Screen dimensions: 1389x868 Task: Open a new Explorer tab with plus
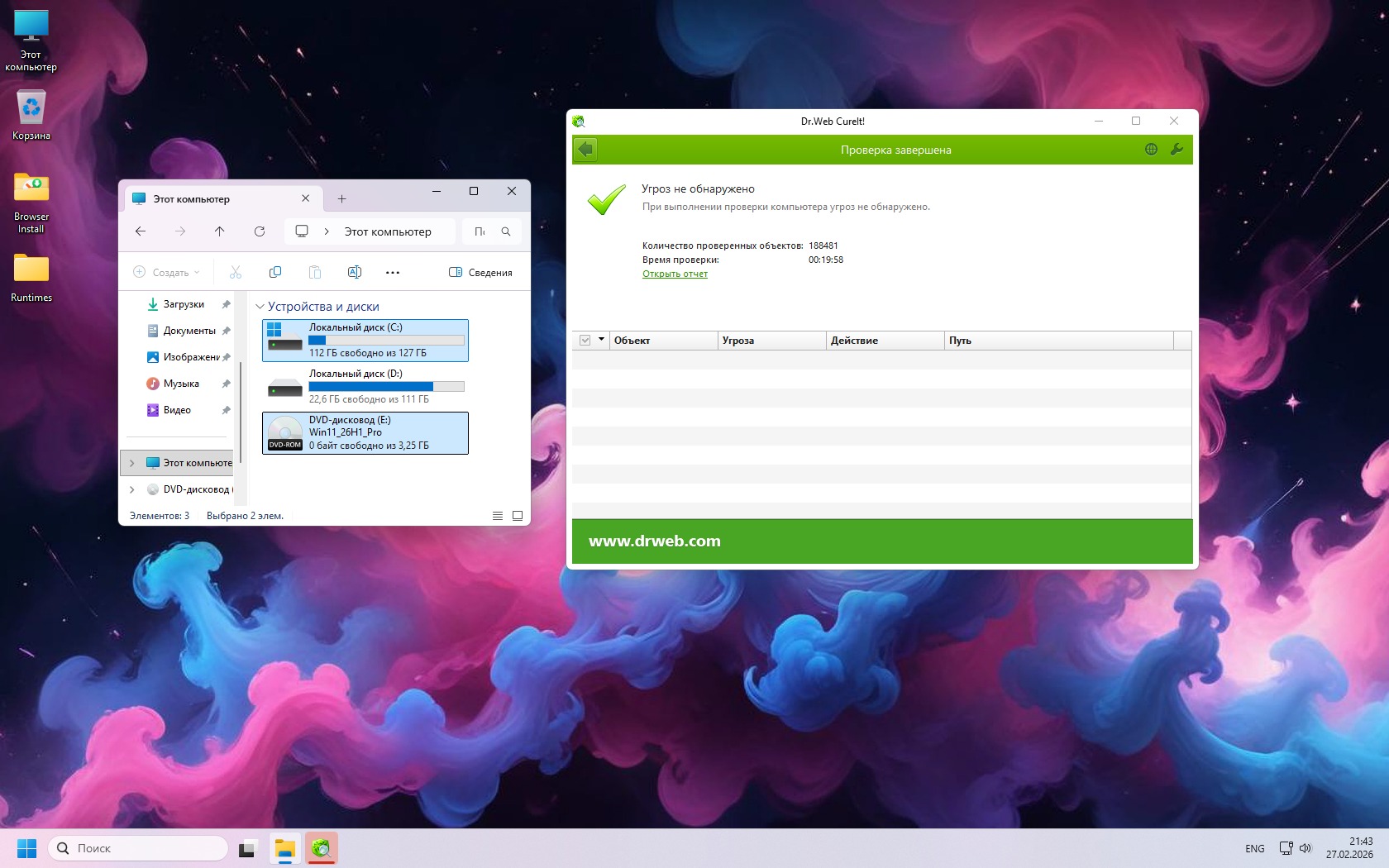point(341,199)
